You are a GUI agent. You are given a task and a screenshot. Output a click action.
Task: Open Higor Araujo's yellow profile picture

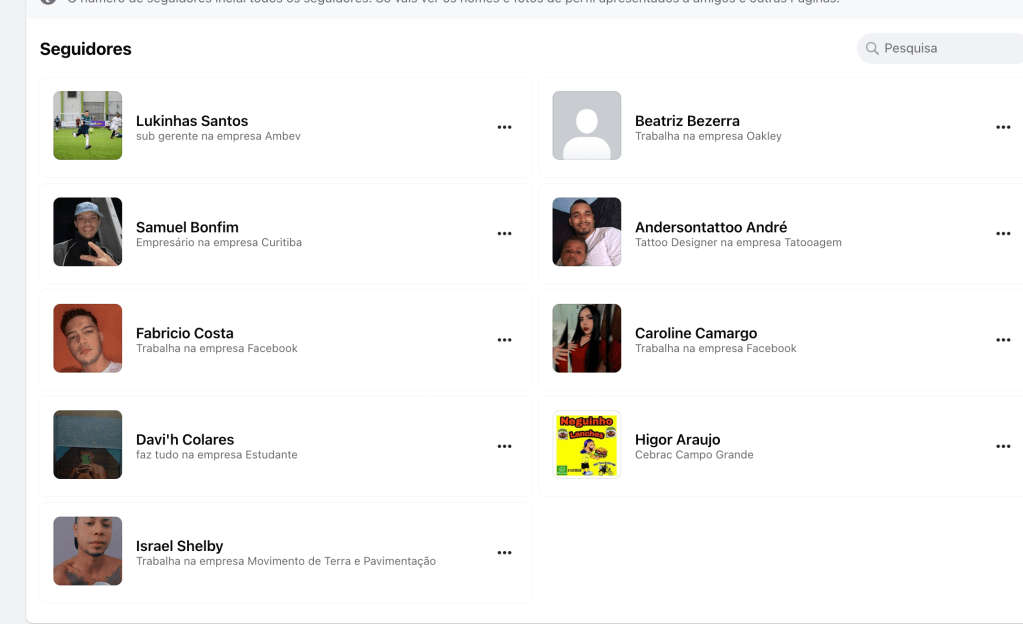point(587,445)
